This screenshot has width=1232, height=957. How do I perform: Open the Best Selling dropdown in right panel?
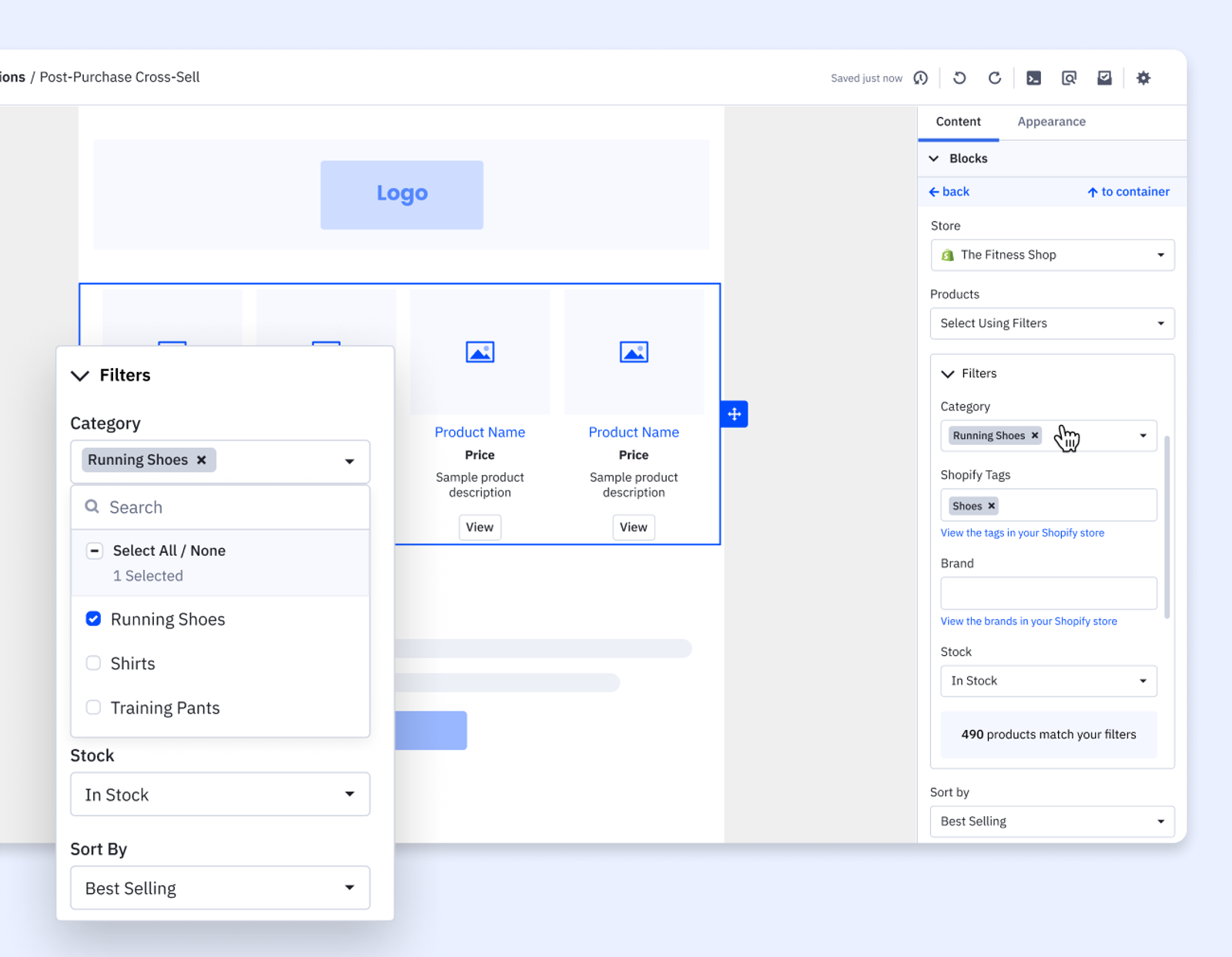(1052, 821)
